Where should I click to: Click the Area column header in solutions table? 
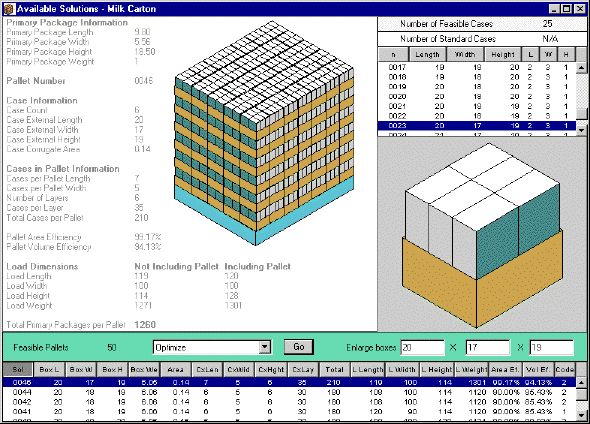[x=175, y=369]
